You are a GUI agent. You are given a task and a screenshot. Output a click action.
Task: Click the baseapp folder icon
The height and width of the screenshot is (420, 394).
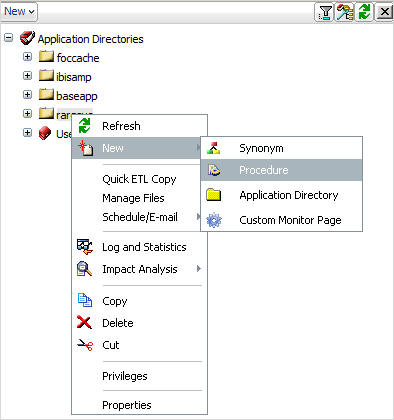(46, 94)
